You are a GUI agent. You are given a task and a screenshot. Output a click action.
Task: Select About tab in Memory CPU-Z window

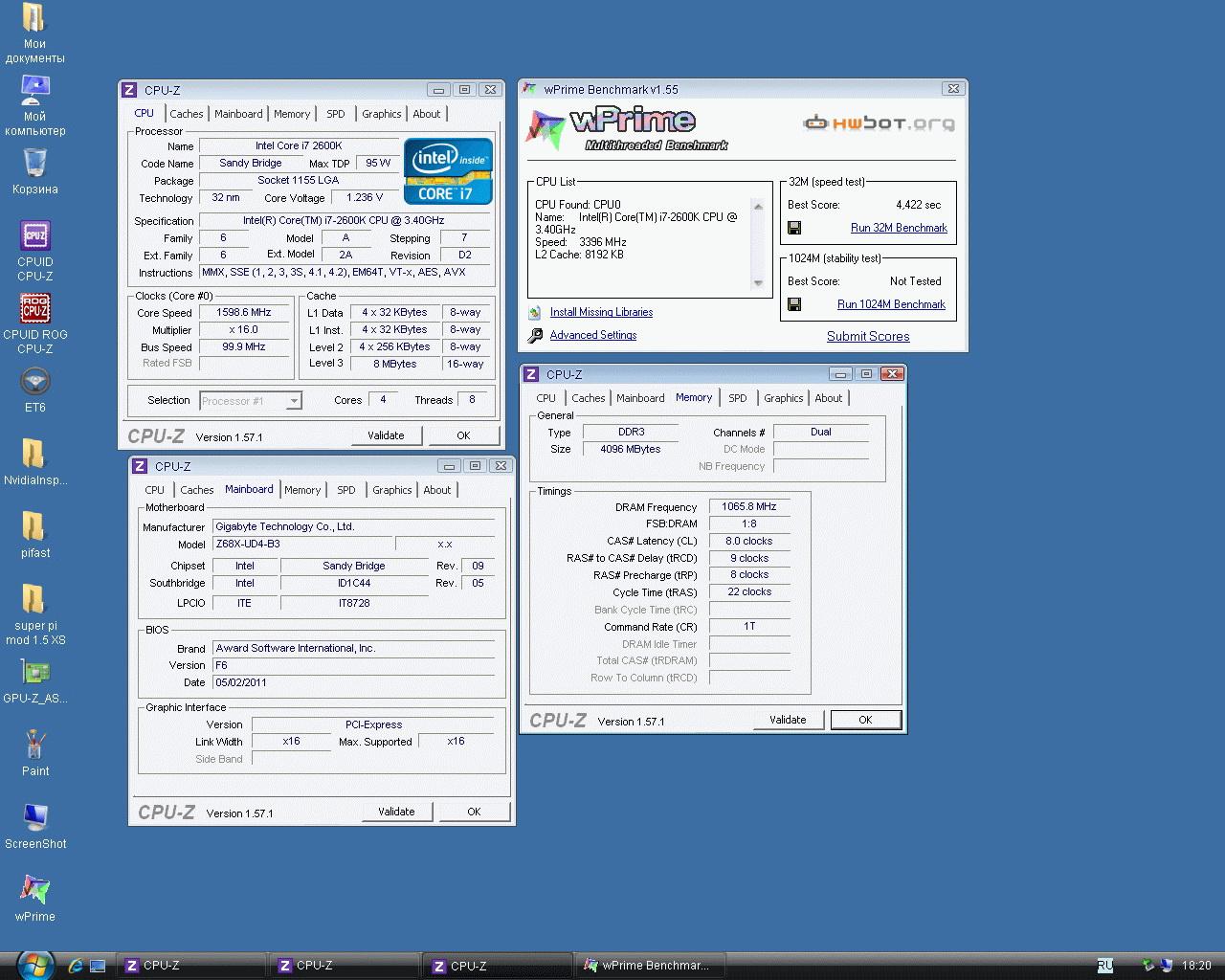(x=829, y=398)
